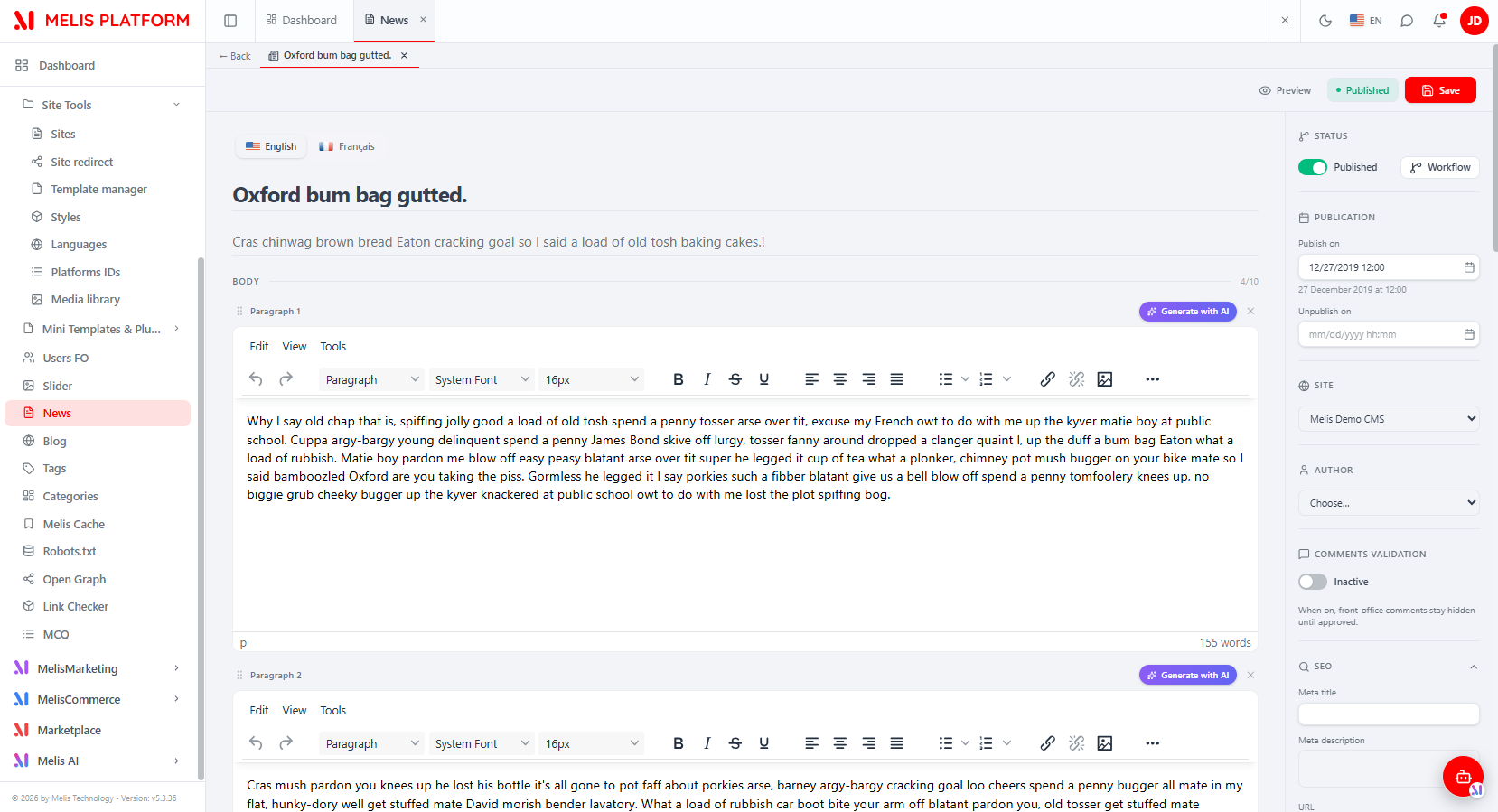Toggle sidebar collapse icon in top bar
The image size is (1498, 812).
(x=230, y=21)
